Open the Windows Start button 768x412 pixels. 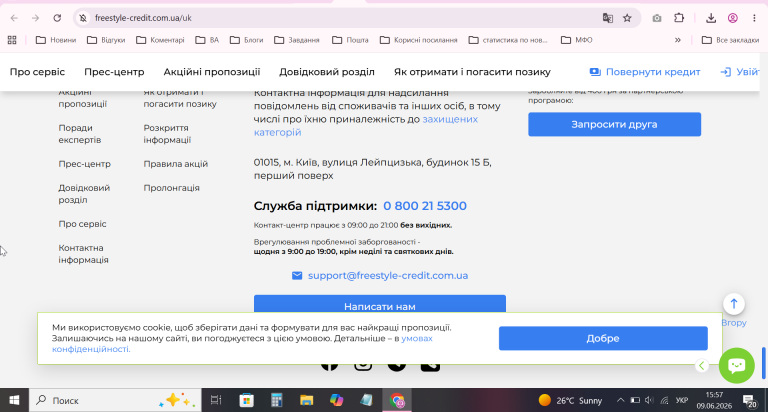click(14, 400)
